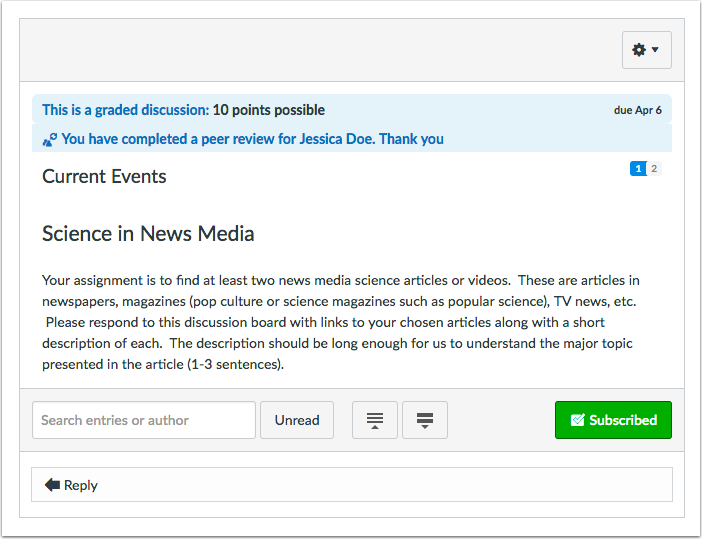Click "This is a graded discussion" label
The image size is (702, 539).
point(125,110)
